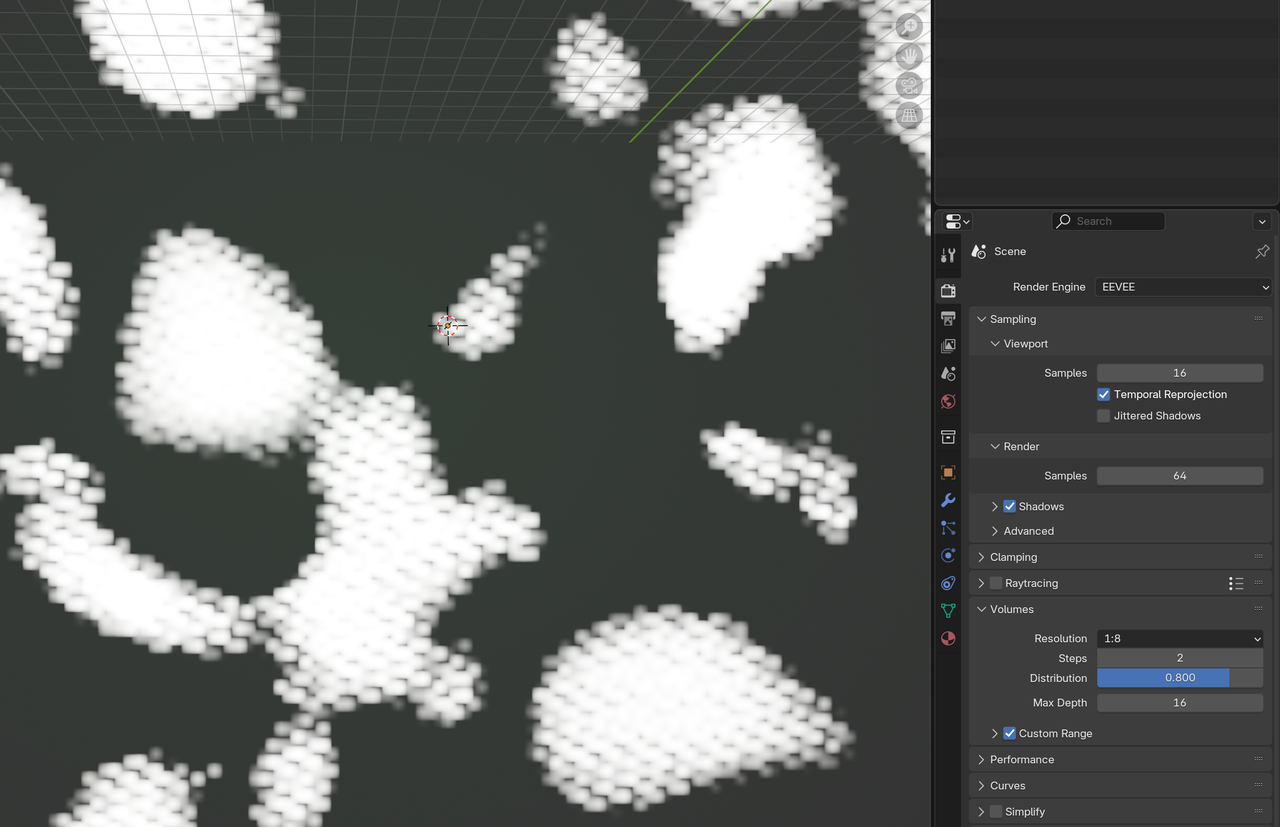The height and width of the screenshot is (827, 1280).
Task: Toggle camera view in the viewport
Action: (908, 85)
